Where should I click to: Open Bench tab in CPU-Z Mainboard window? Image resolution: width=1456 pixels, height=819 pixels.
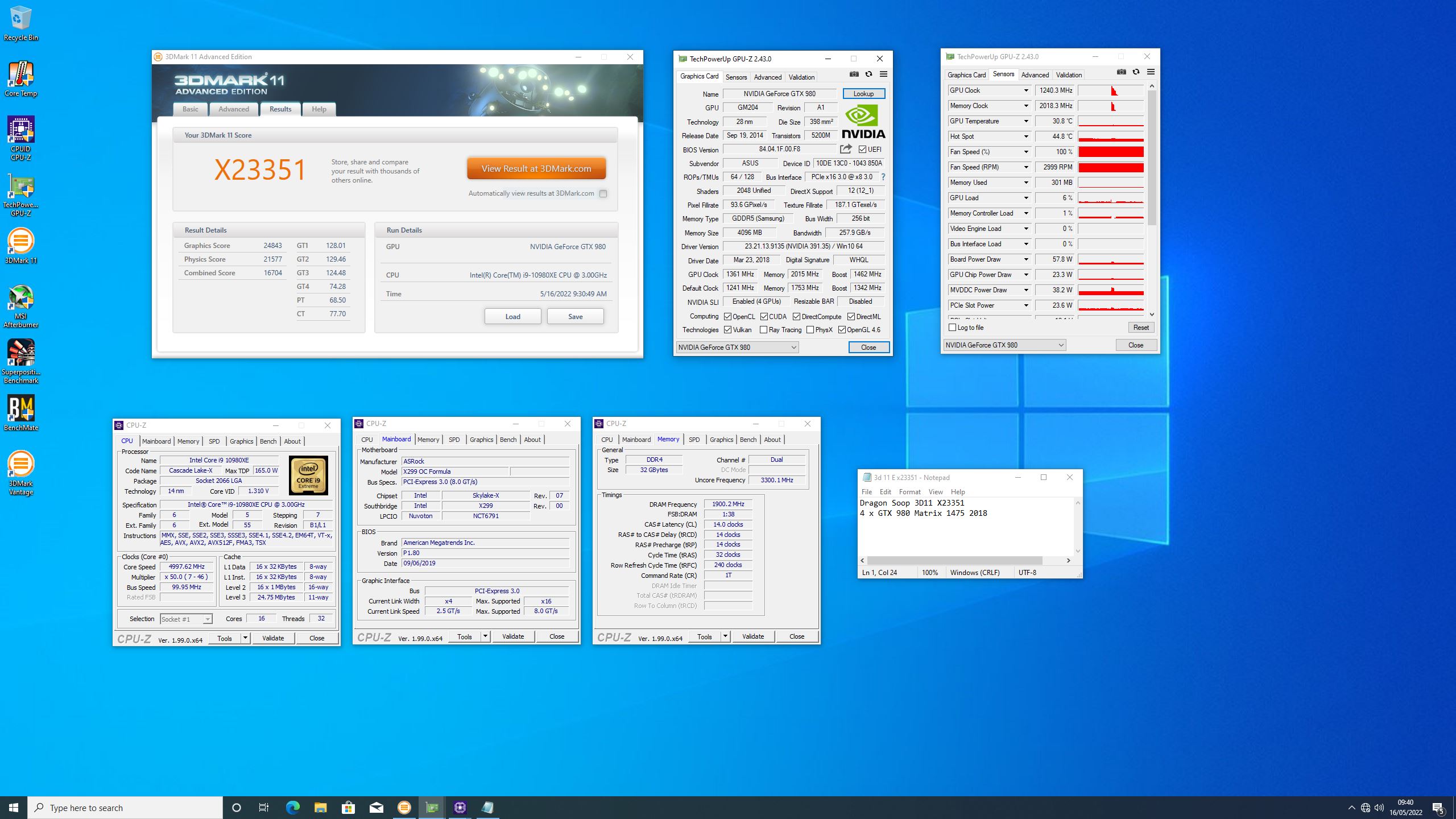click(508, 439)
